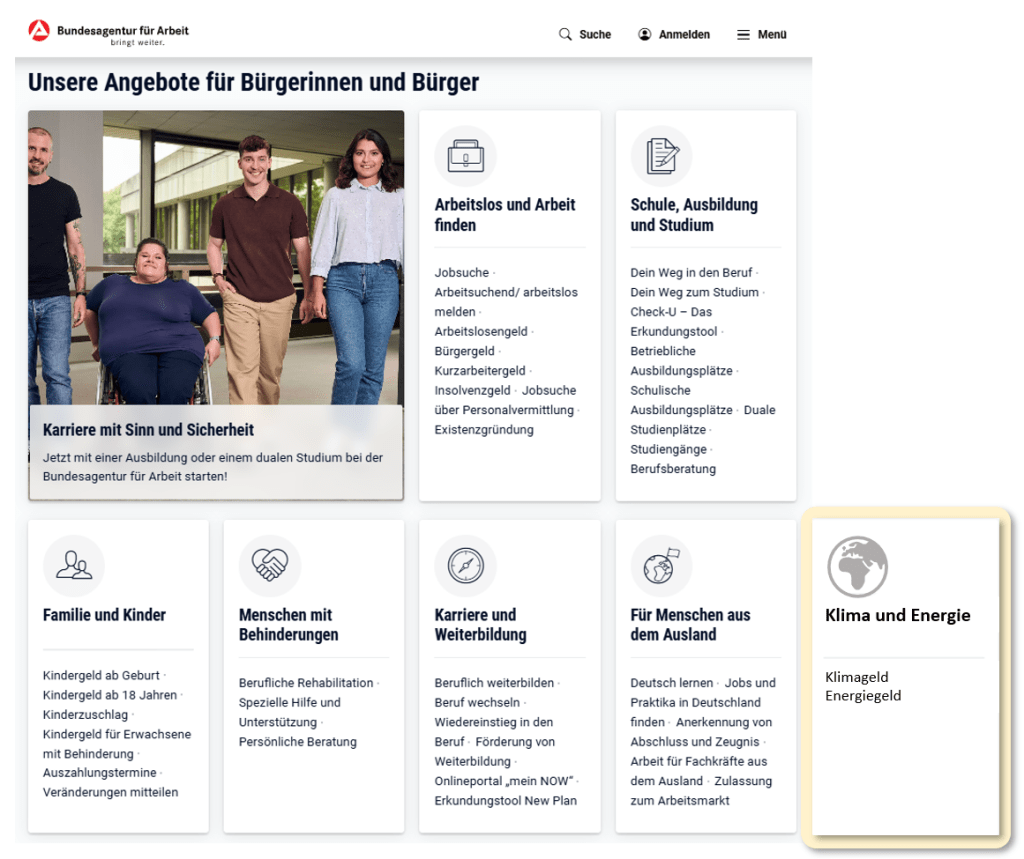
Task: Click the Karriere mit Sinn und Sicherheit heading
Action: coord(148,430)
